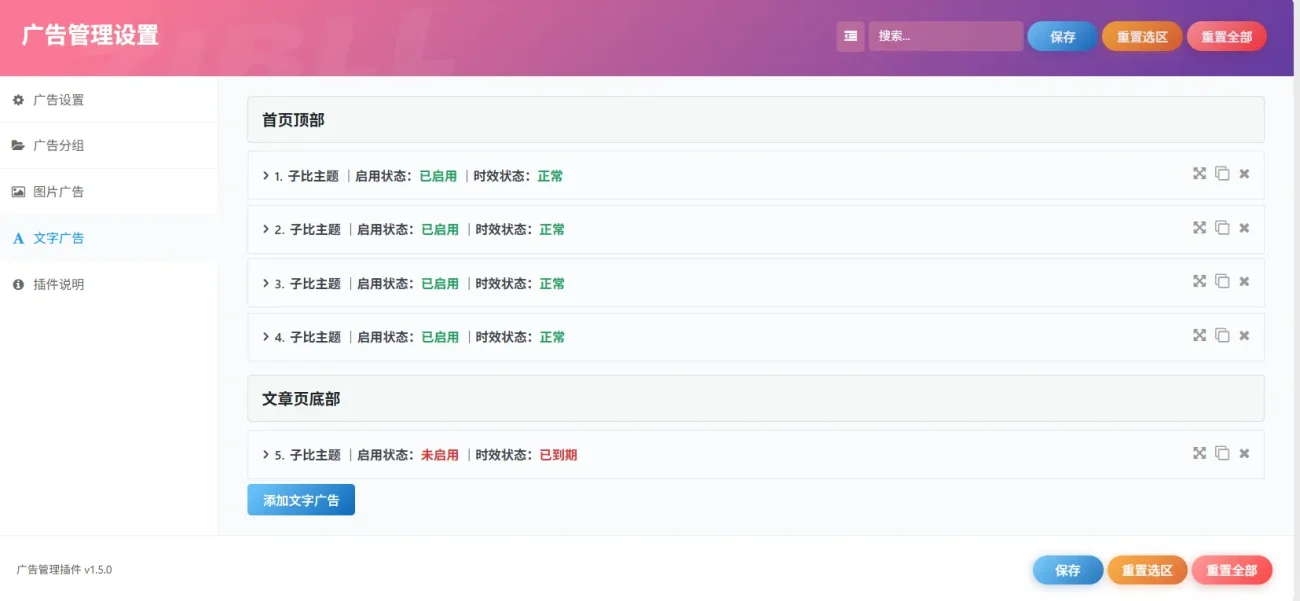
Task: Remove ad row 4 子比主题 with X icon
Action: click(1244, 335)
